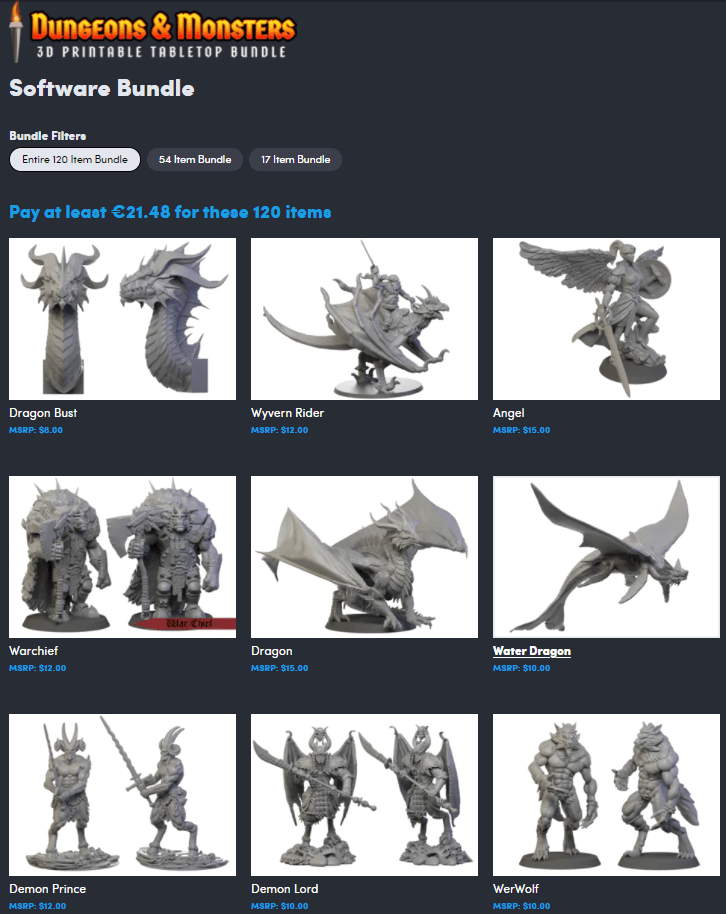This screenshot has height=914, width=726.
Task: Click the Angel item name
Action: pyautogui.click(x=508, y=413)
